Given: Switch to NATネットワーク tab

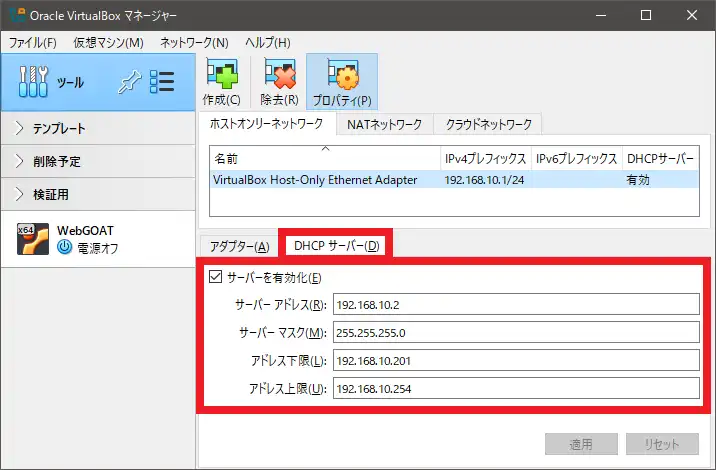Looking at the screenshot, I should click(384, 124).
